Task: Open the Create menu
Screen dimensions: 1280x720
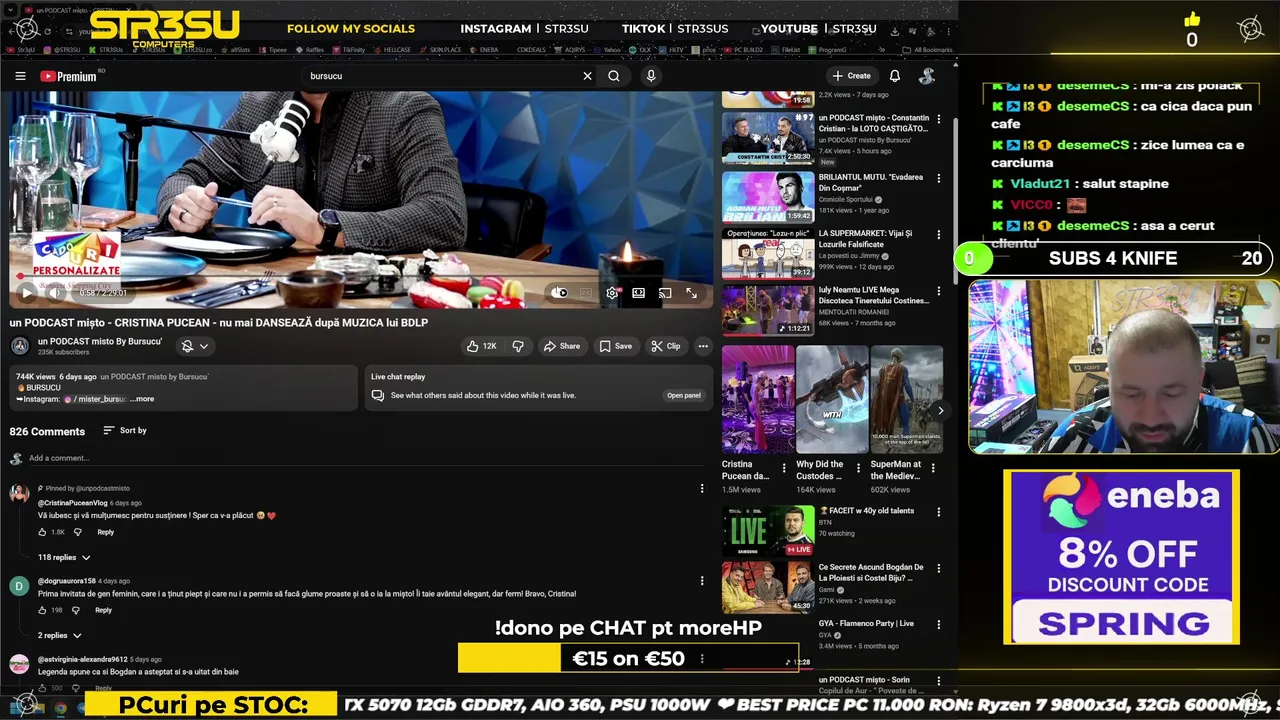Action: (851, 76)
